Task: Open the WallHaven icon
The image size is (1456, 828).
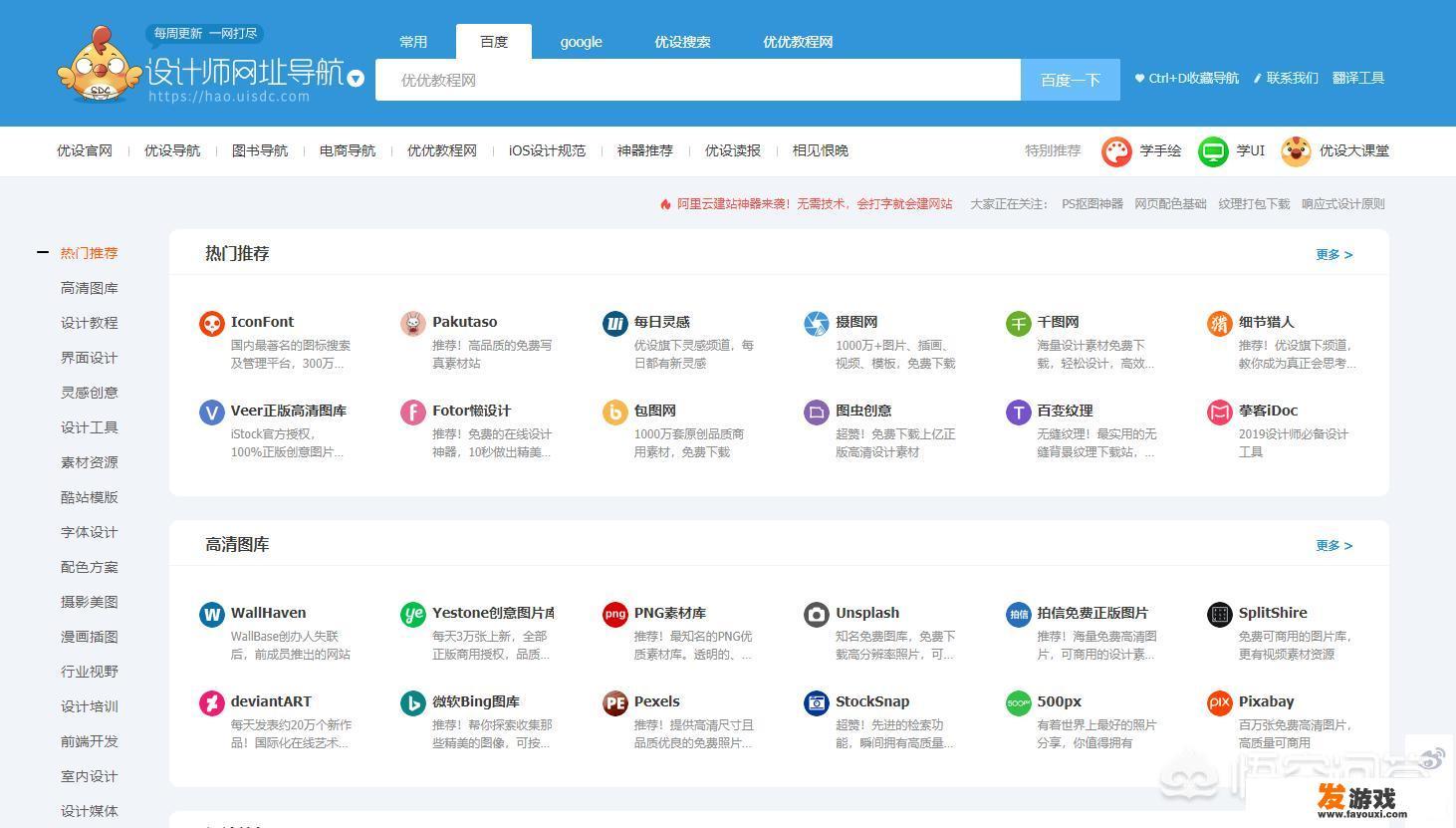Action: pyautogui.click(x=212, y=615)
